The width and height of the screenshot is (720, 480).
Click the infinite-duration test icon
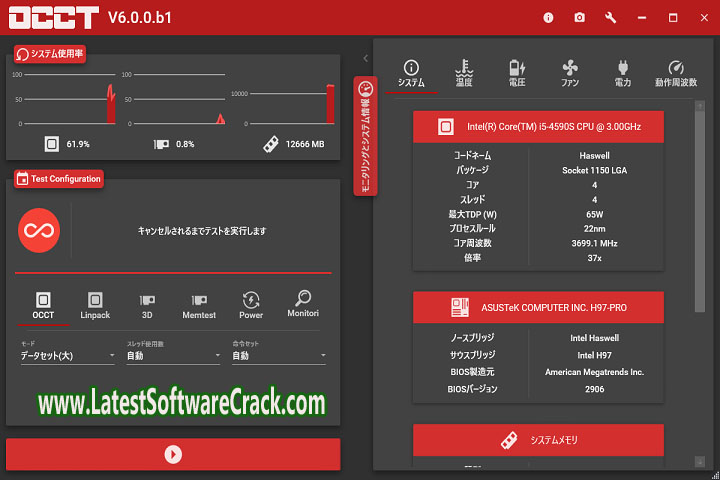point(39,231)
